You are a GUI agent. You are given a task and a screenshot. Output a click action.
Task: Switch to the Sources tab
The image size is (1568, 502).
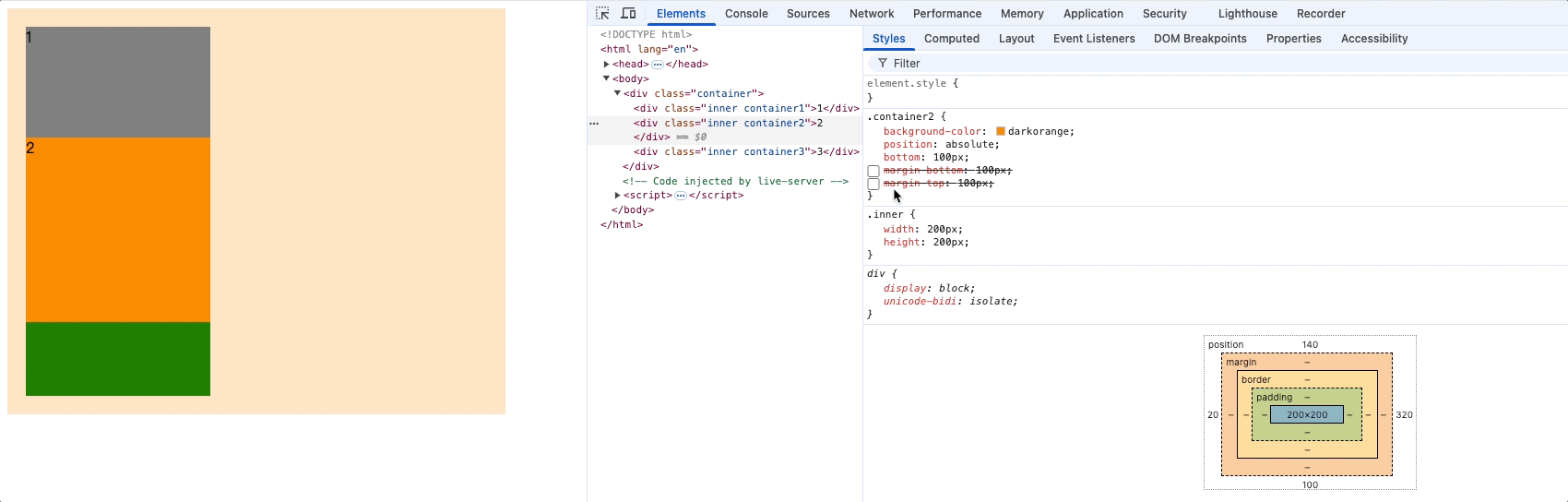(808, 13)
